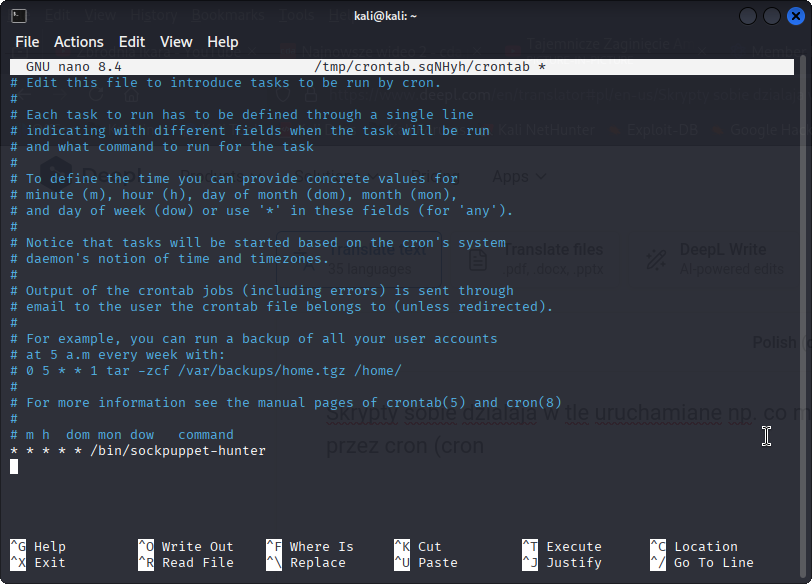Image resolution: width=812 pixels, height=584 pixels.
Task: Open the Help menu
Action: pyautogui.click(x=222, y=42)
